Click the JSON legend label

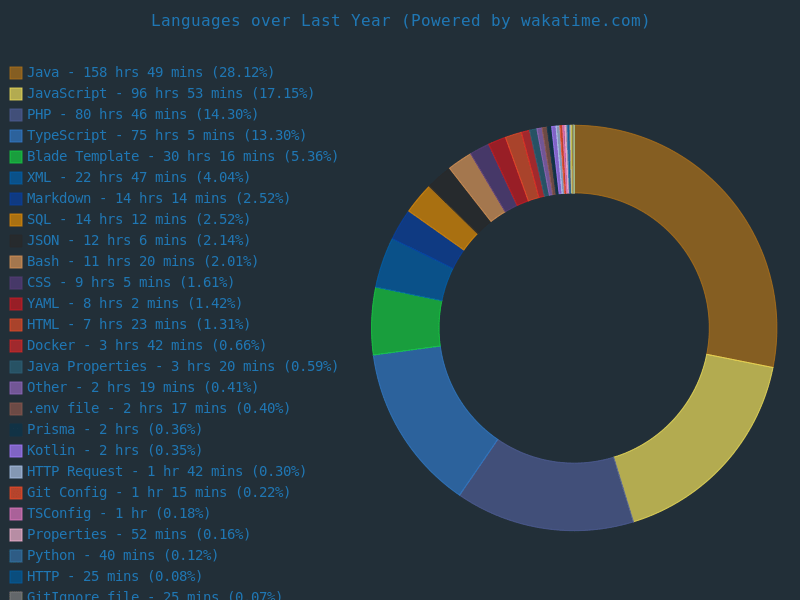(138, 240)
